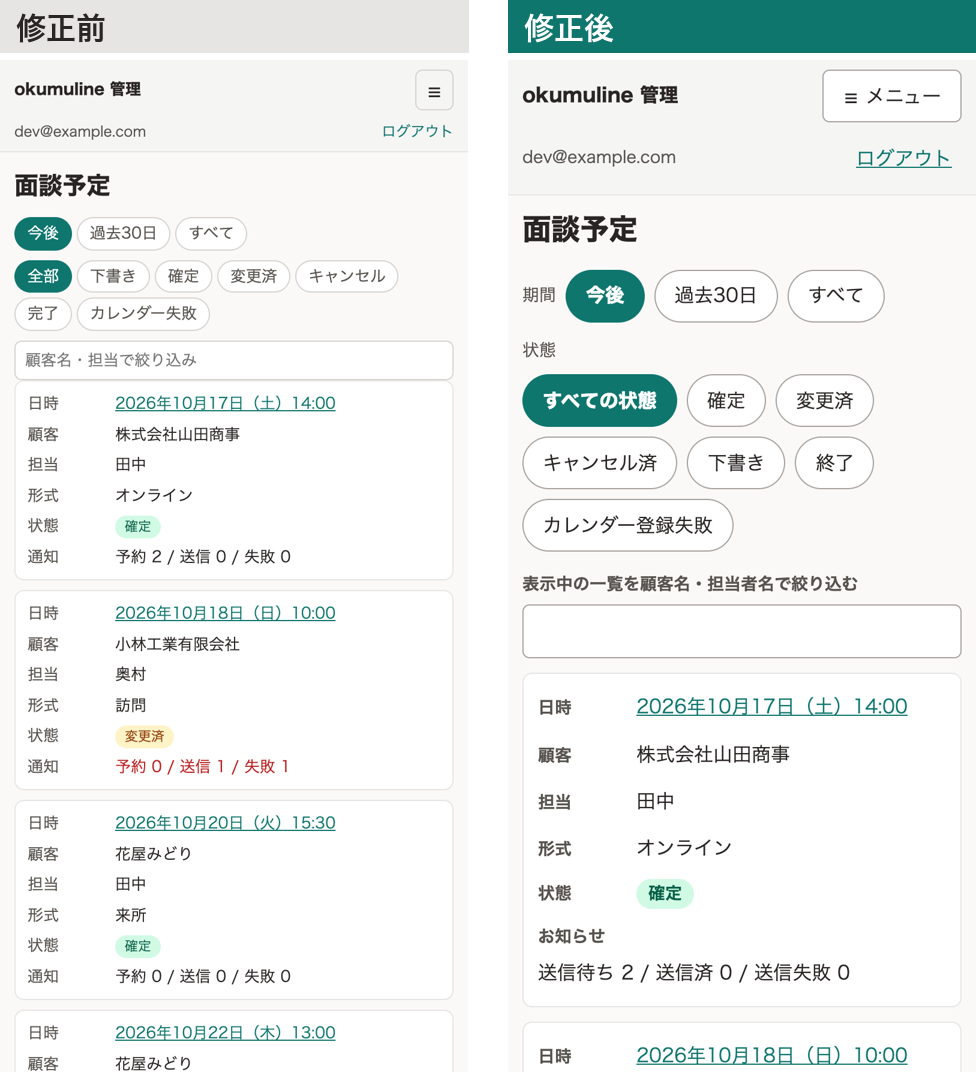976x1072 pixels.
Task: Filter by 変更済 pill in 修正後 panel
Action: pyautogui.click(x=824, y=401)
